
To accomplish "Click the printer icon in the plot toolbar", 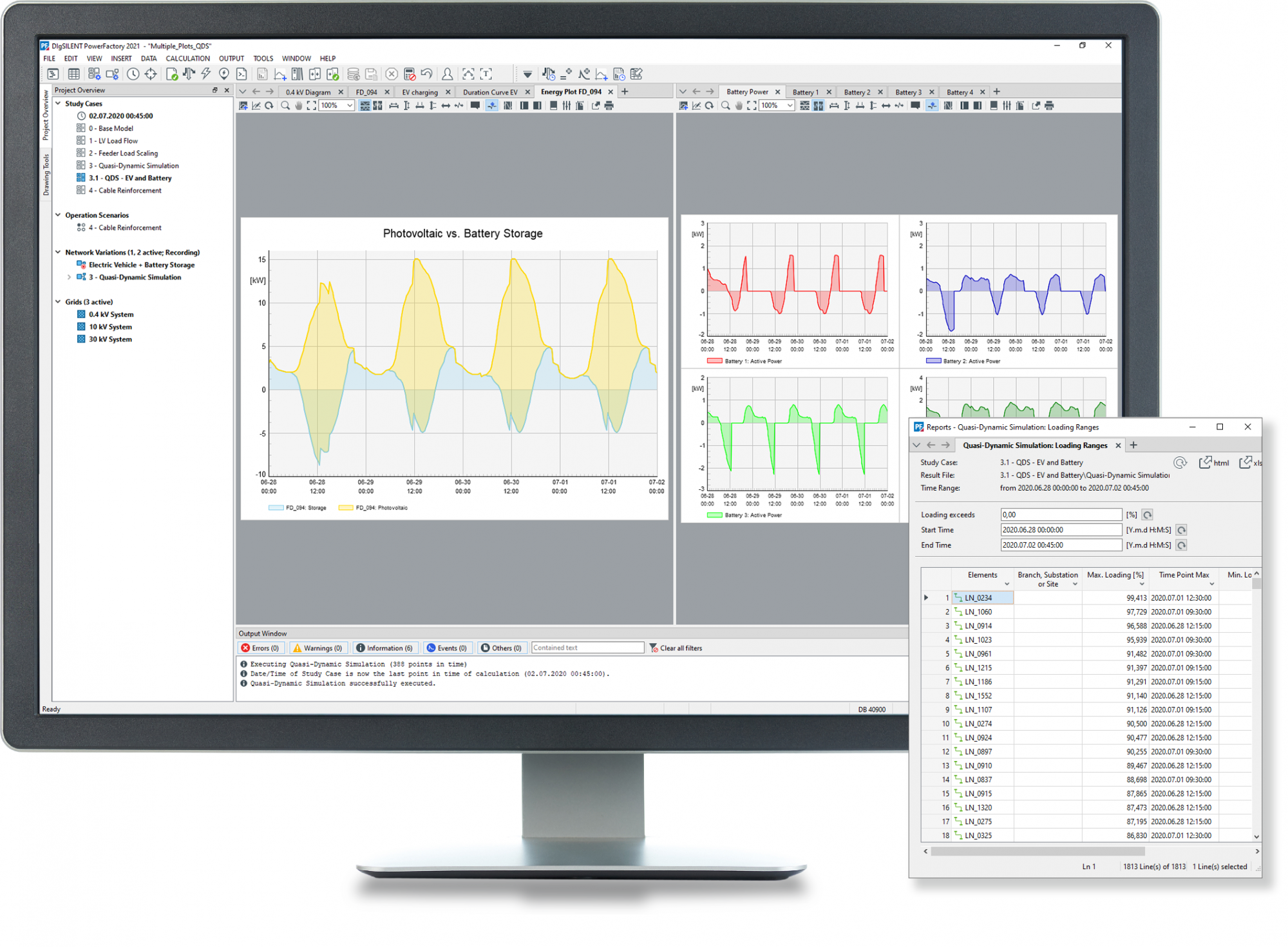I will (609, 106).
